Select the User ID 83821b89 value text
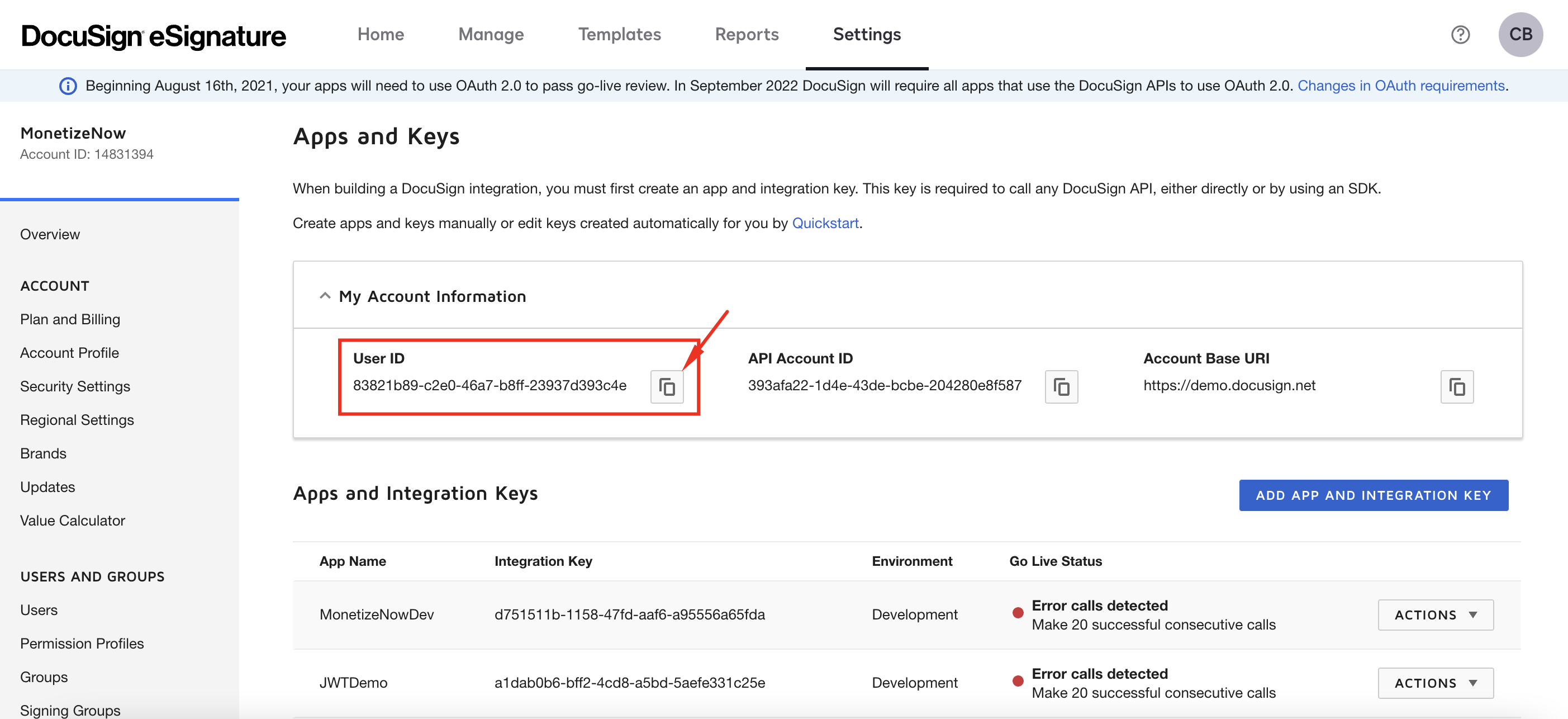The image size is (1568, 719). point(490,385)
